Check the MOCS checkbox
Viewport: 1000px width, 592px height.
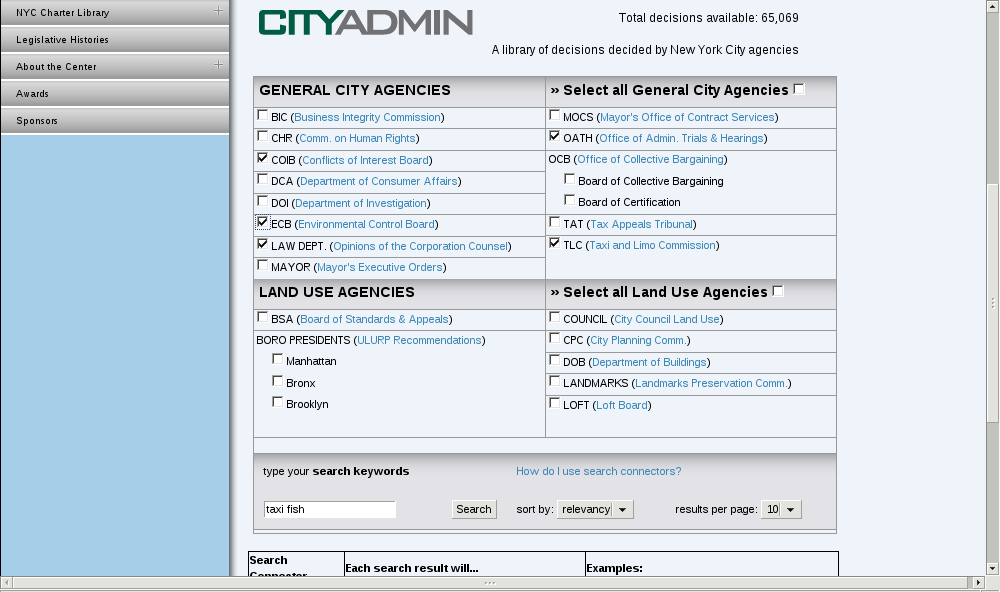(x=554, y=115)
